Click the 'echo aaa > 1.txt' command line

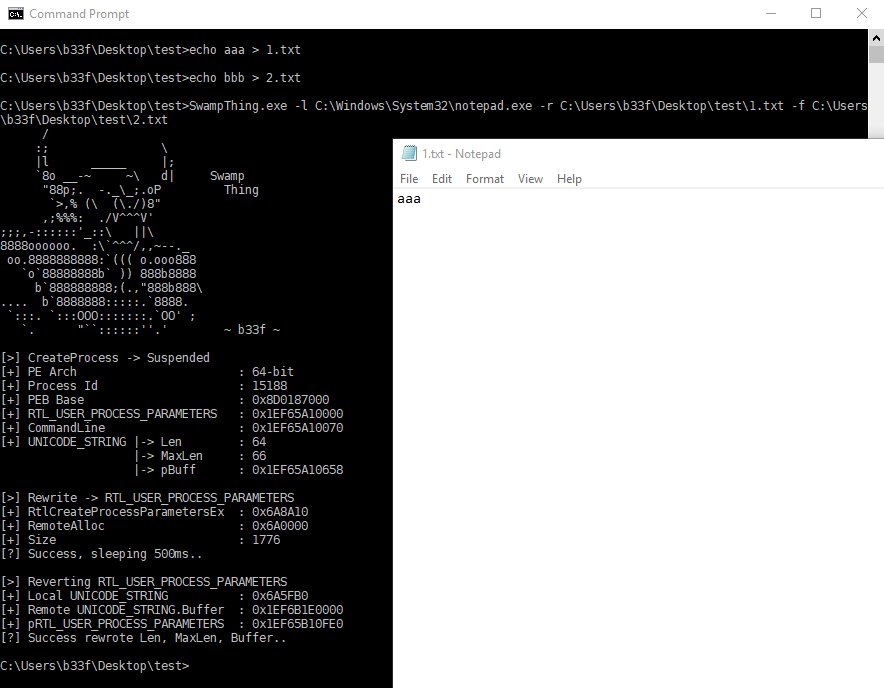coord(150,50)
